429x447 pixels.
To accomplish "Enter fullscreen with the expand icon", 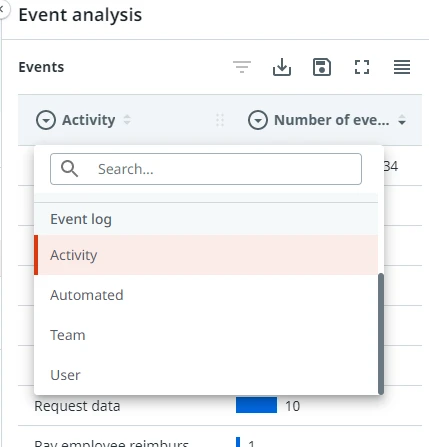I will [x=362, y=67].
